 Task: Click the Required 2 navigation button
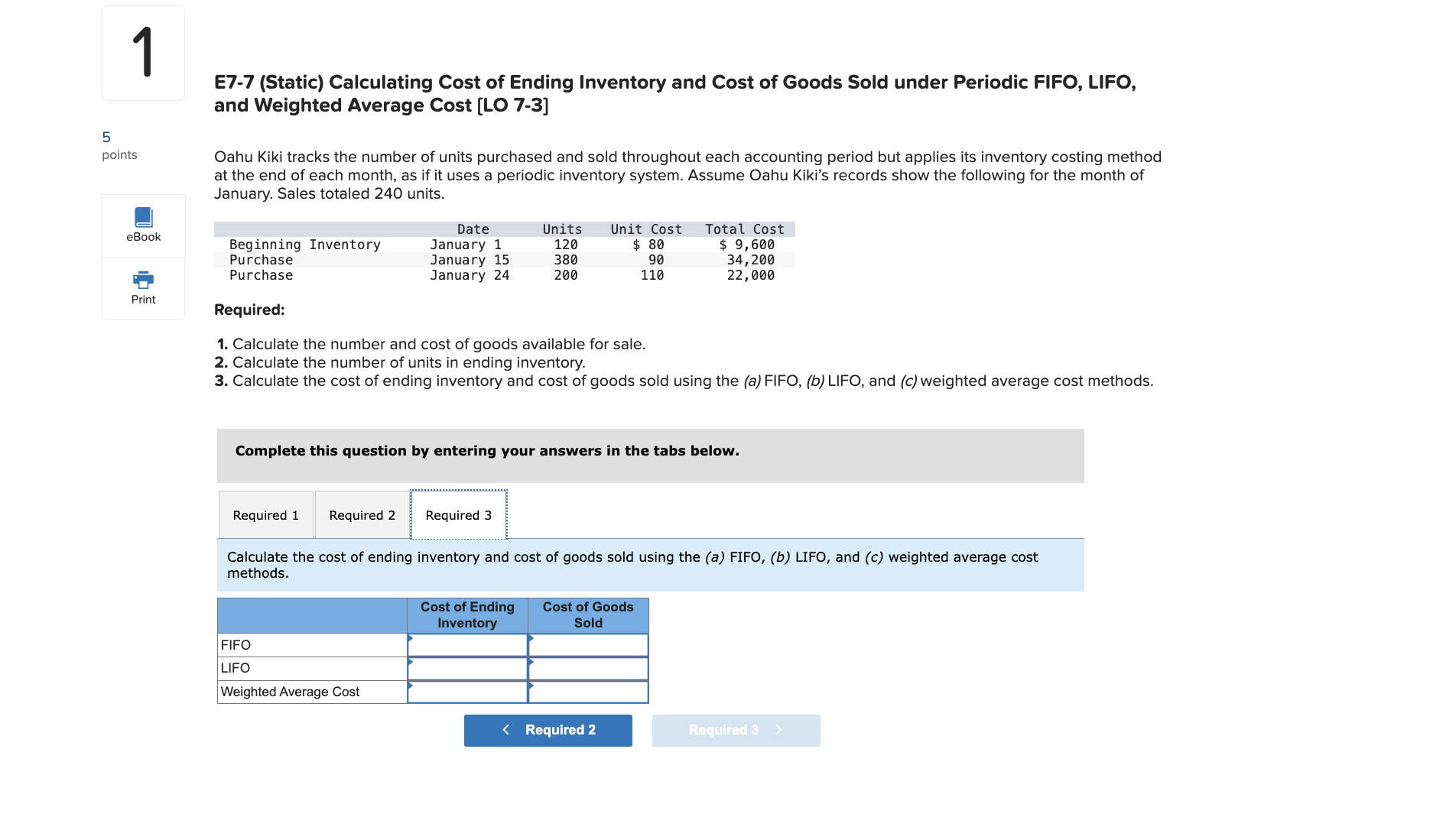coord(548,729)
